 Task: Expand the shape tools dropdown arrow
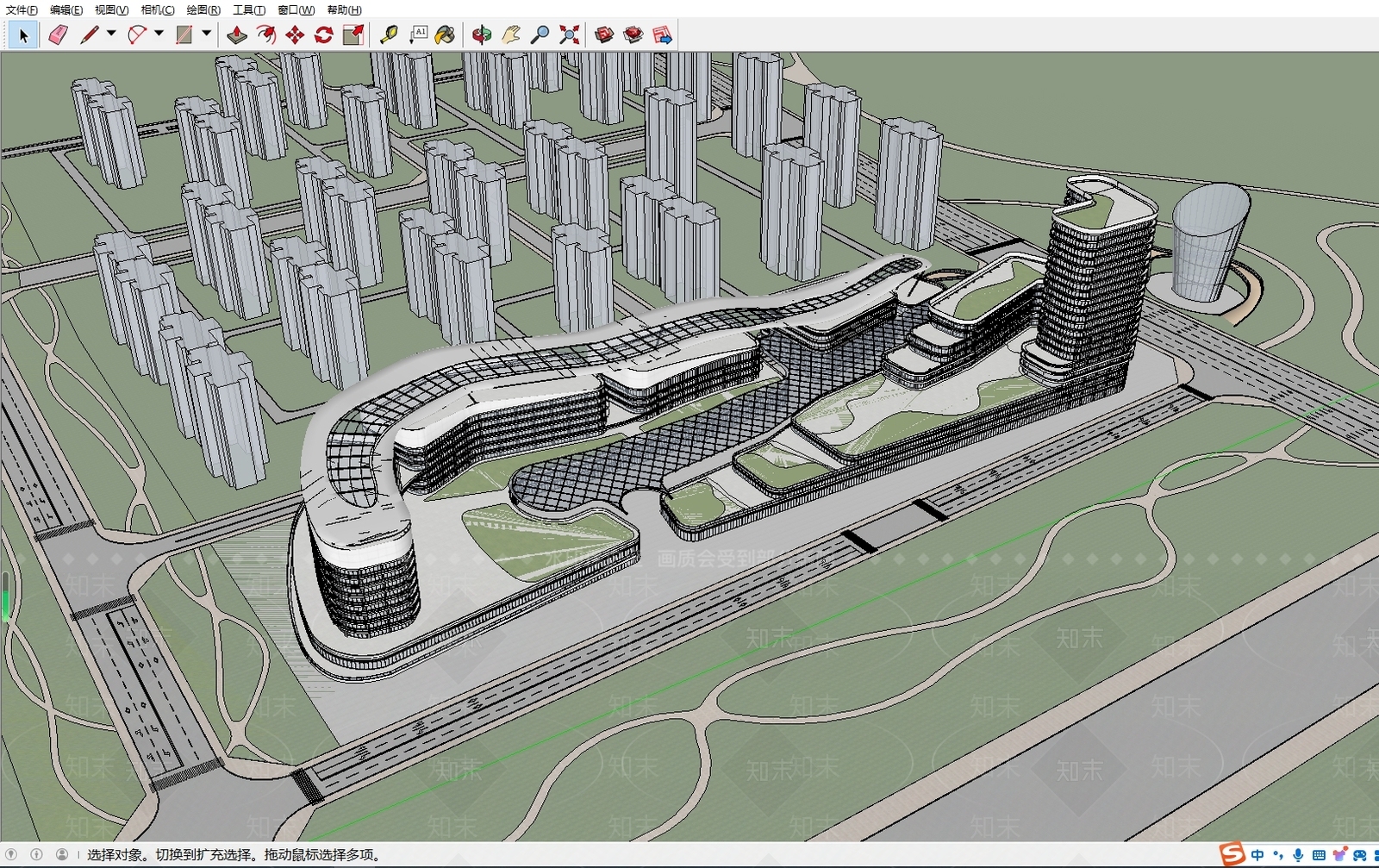click(x=206, y=34)
